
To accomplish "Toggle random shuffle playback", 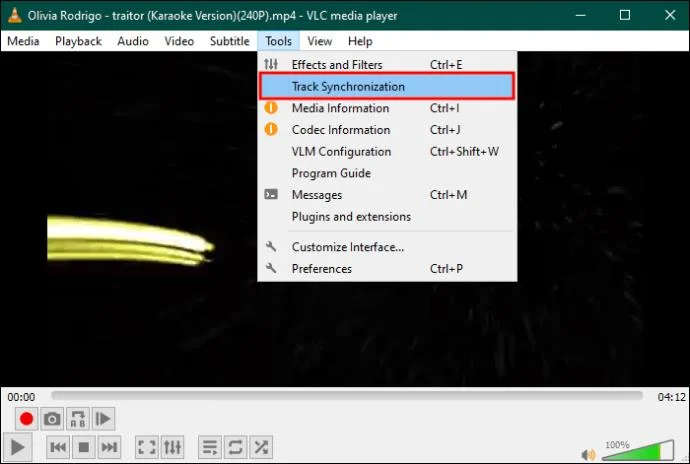I will click(261, 448).
